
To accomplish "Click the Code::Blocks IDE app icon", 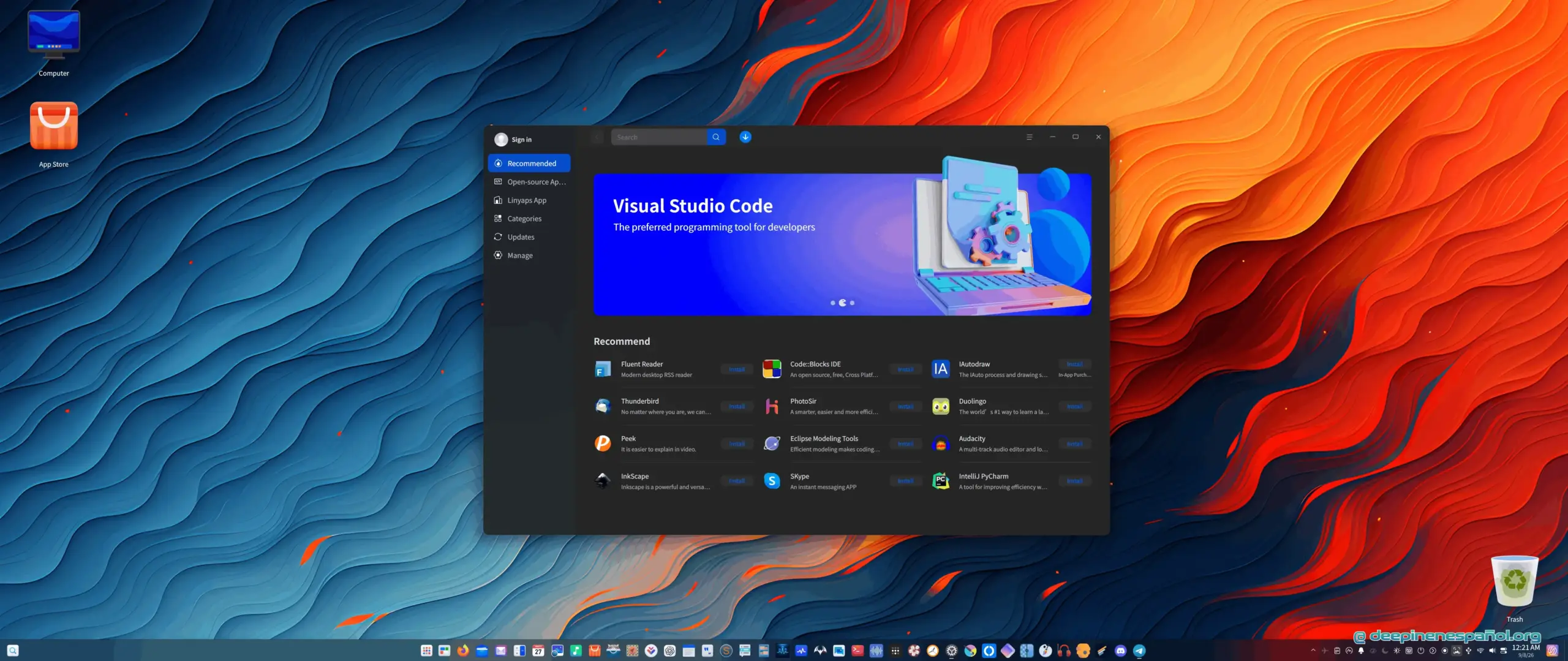I will tap(772, 369).
